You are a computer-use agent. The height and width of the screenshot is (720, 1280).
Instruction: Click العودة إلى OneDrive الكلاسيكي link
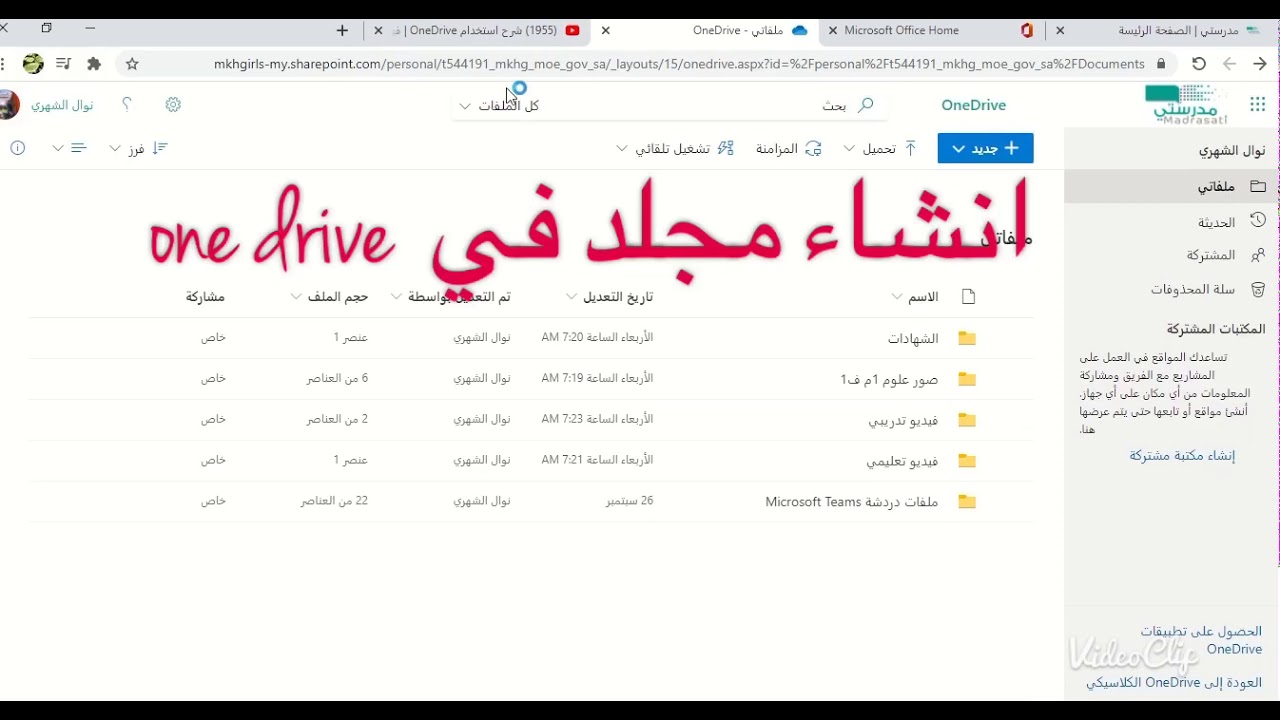point(1174,682)
